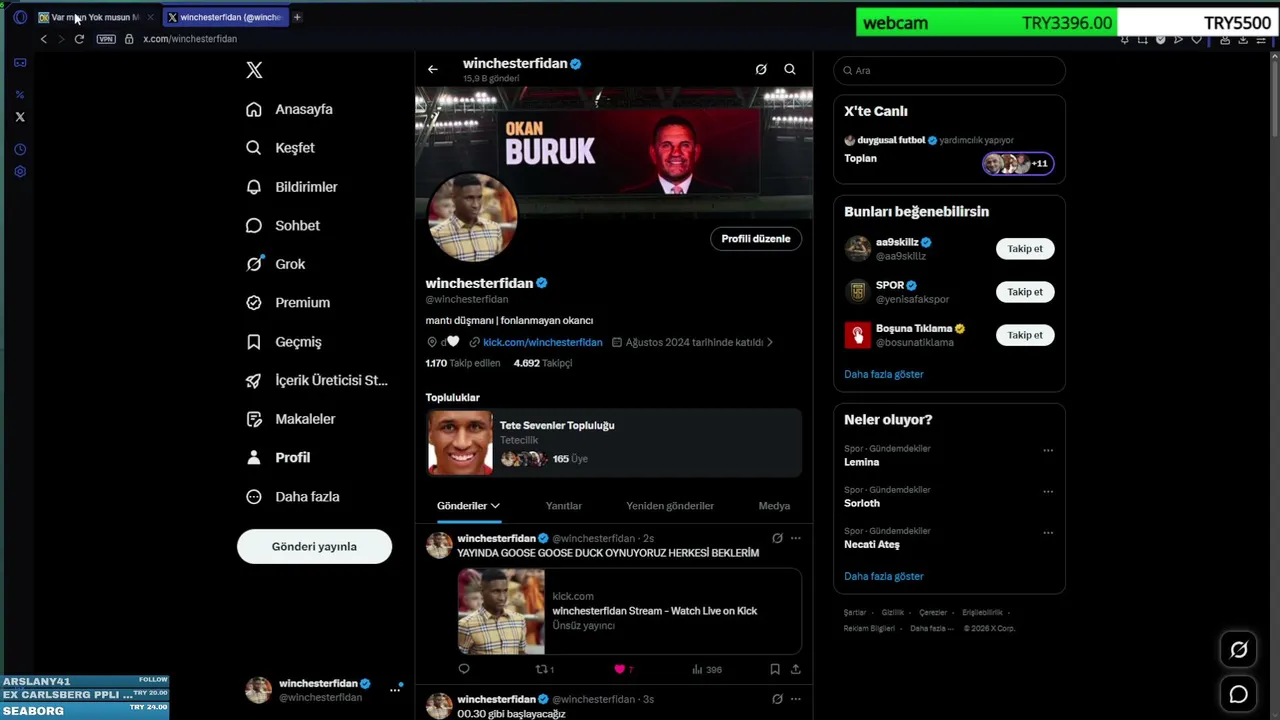
Task: Bookmark the GOOSE GOOSE DUCK post
Action: tap(775, 669)
